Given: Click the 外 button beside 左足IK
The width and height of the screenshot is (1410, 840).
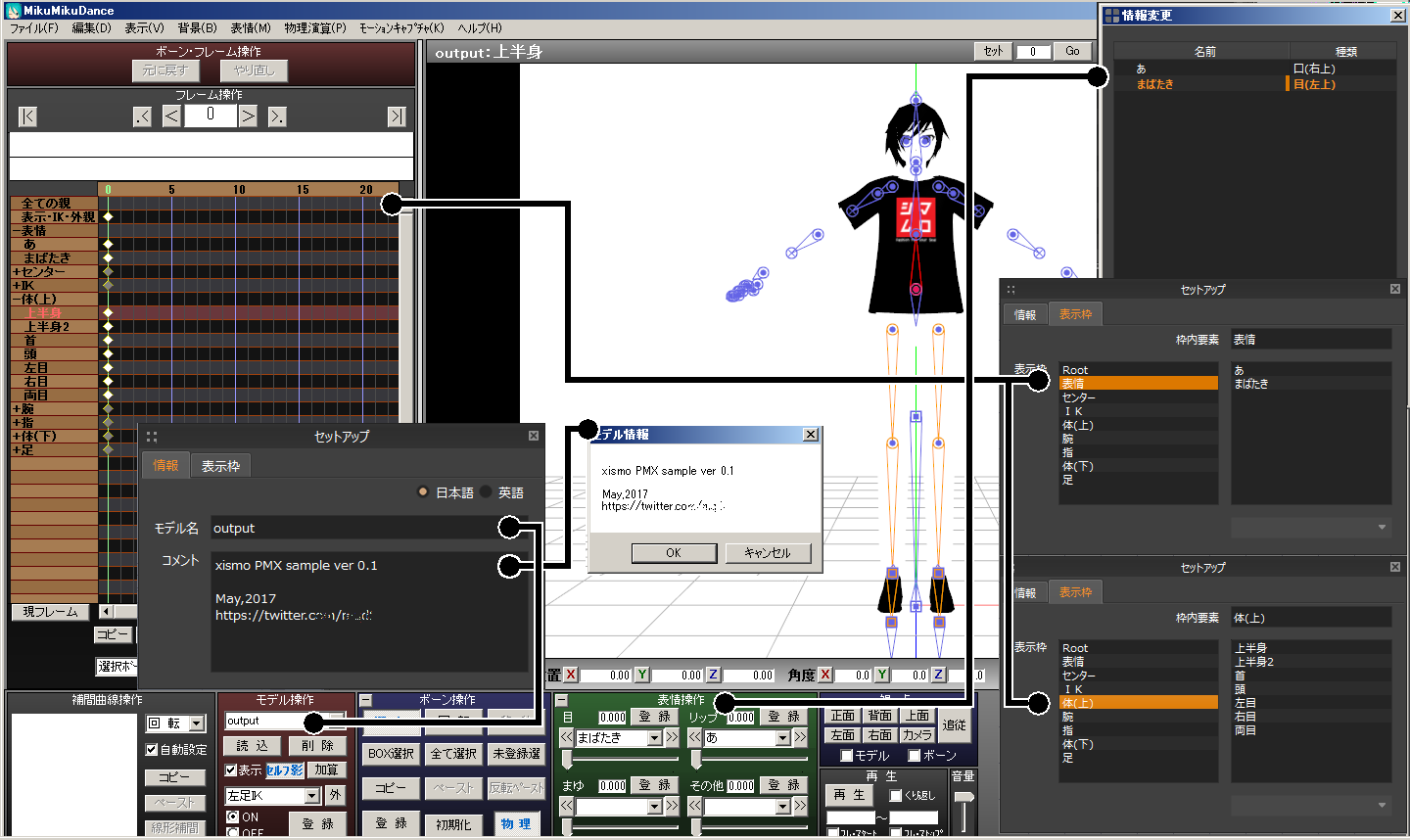Looking at the screenshot, I should pos(335,795).
